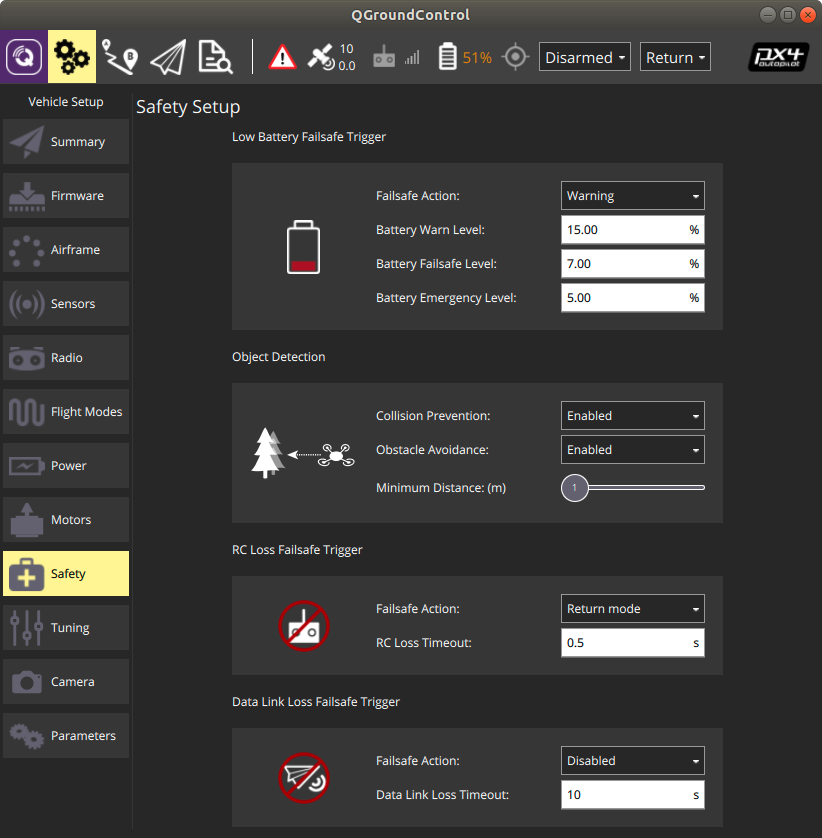Edit the Battery Warn Level field
Screen dimensions: 822x838
pos(633,230)
